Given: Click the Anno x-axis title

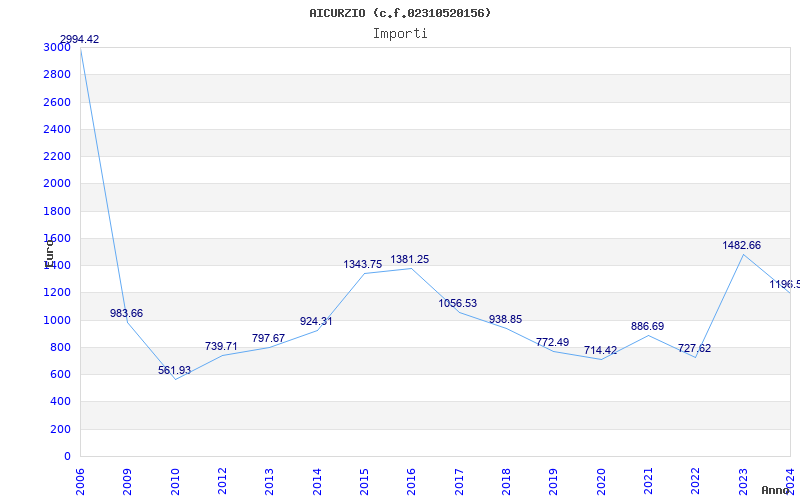Looking at the screenshot, I should (776, 491).
